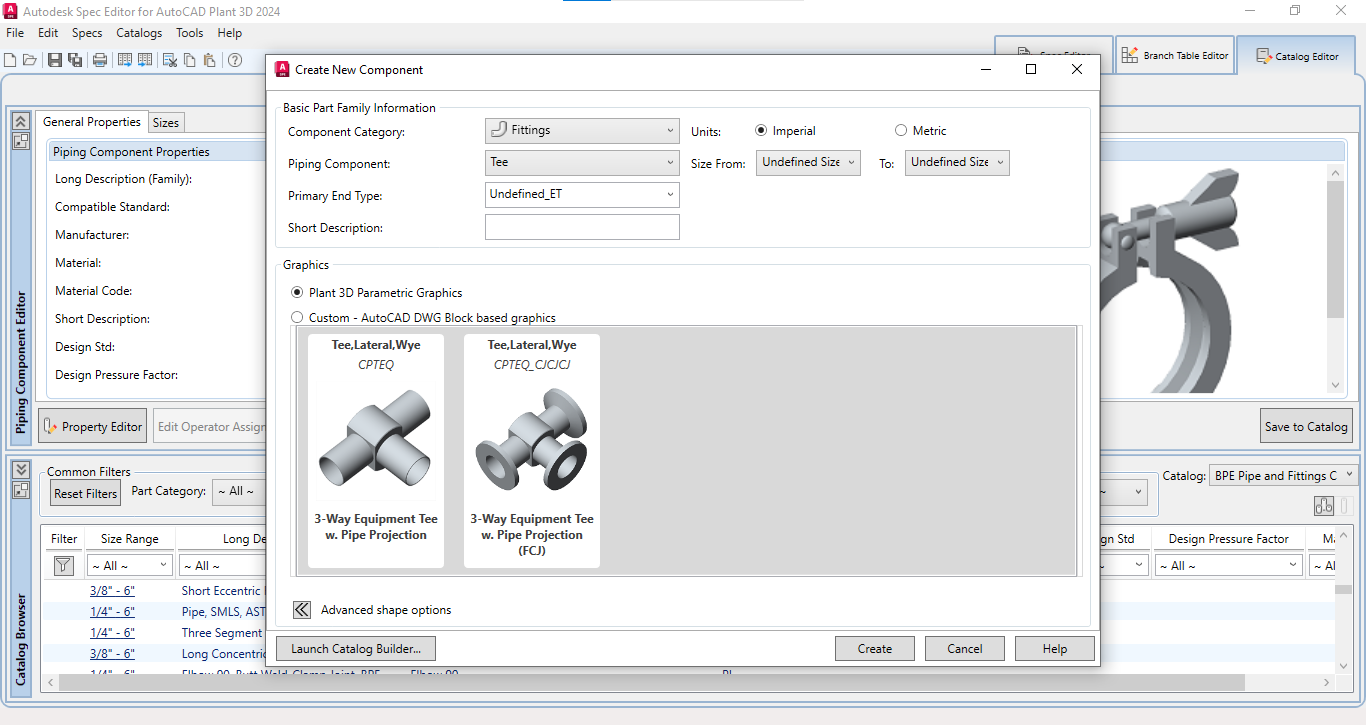Click the Property Editor button
This screenshot has height=725, width=1366.
[92, 426]
